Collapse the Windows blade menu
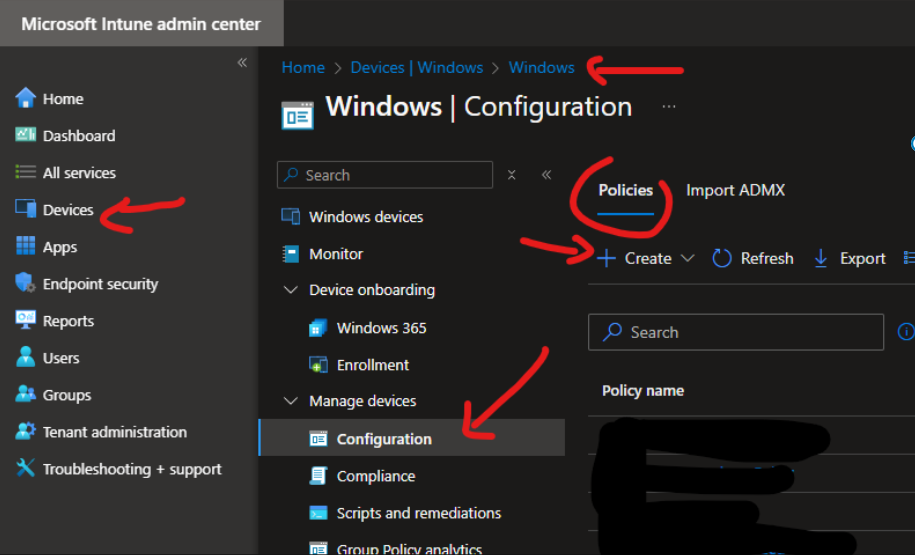 point(546,175)
